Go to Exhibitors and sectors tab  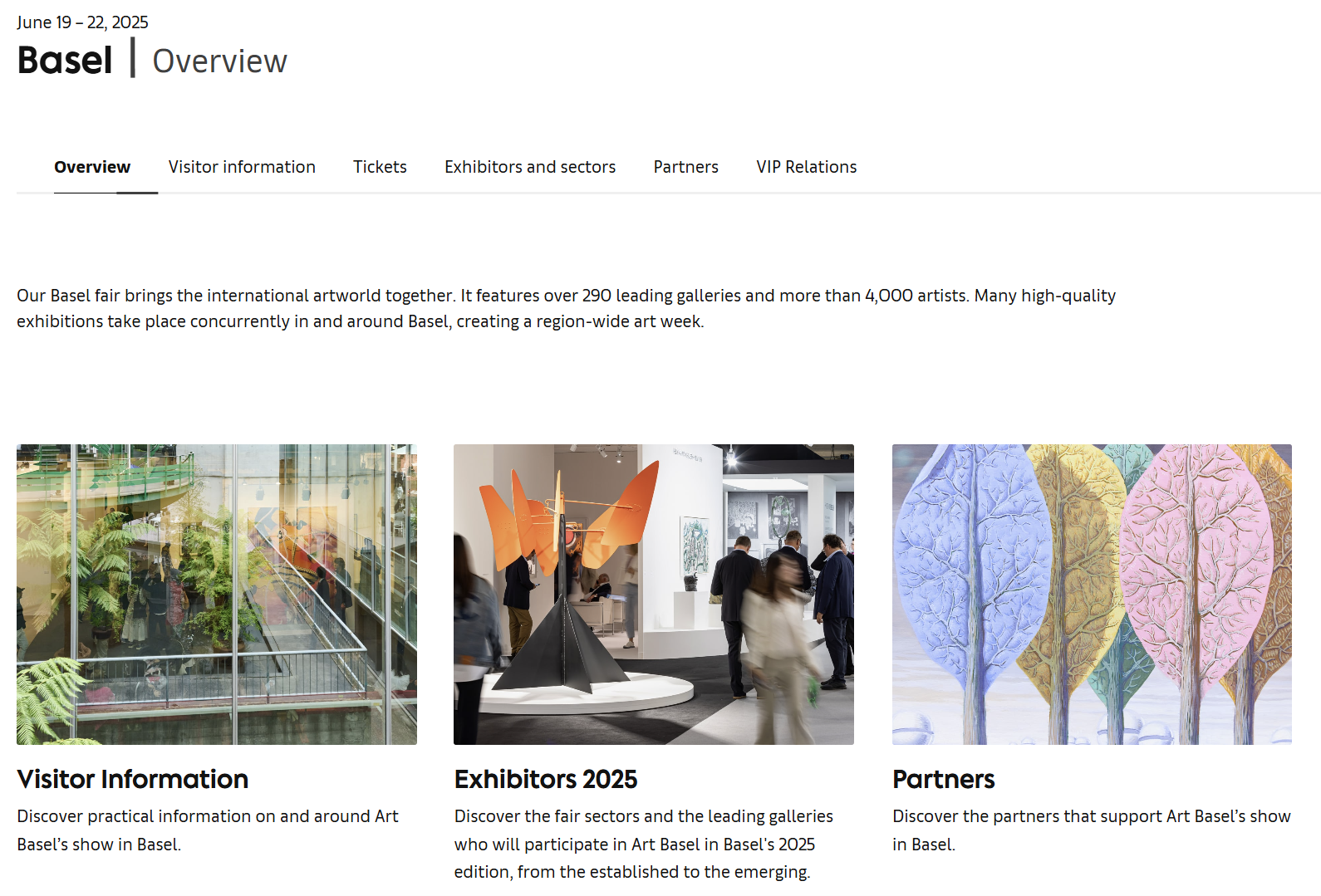tap(530, 167)
